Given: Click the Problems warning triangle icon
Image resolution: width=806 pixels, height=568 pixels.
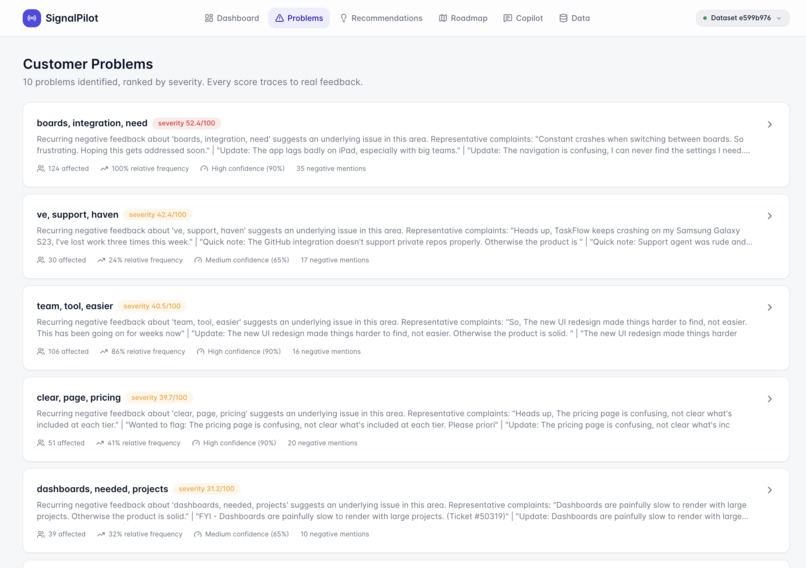Looking at the screenshot, I should click(279, 18).
